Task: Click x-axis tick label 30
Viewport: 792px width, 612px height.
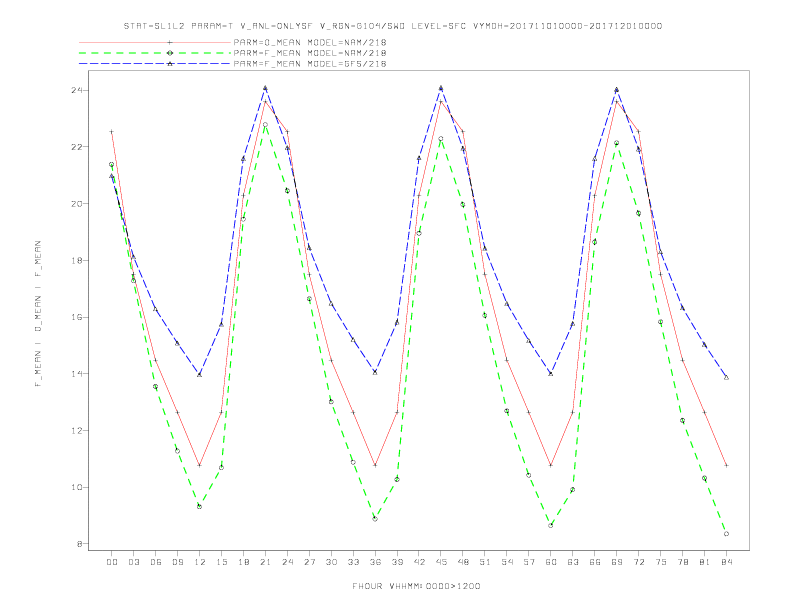Action: [x=331, y=562]
